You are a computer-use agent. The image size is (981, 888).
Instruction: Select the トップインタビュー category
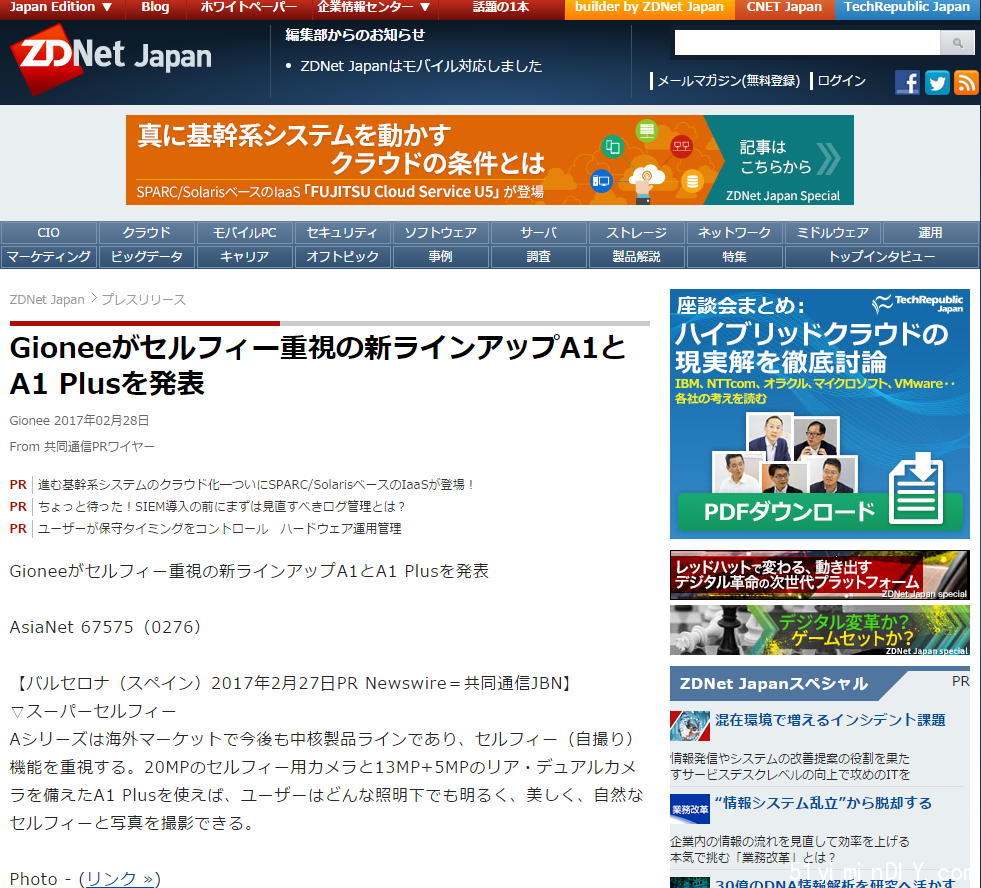click(x=882, y=257)
